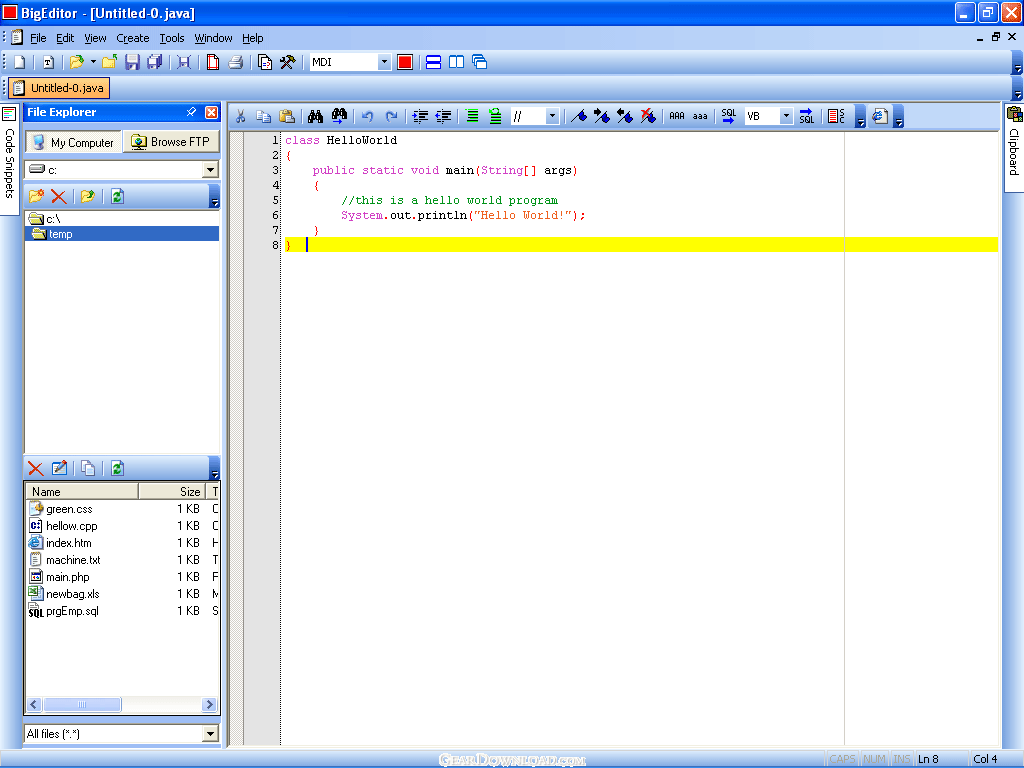Image resolution: width=1024 pixels, height=768 pixels.
Task: Open the Tools menu
Action: point(172,38)
